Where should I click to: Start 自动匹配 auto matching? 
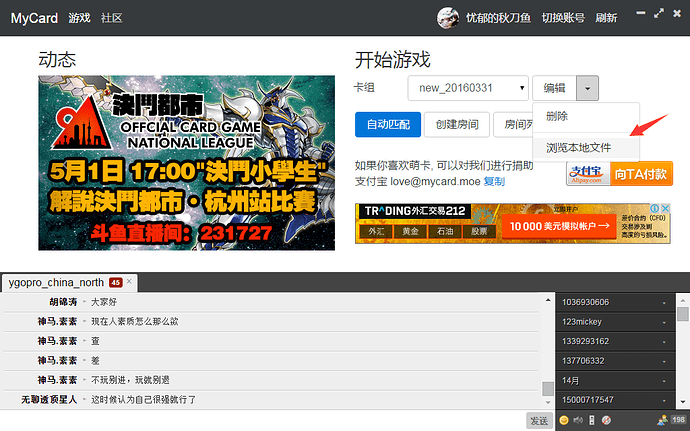[385, 125]
